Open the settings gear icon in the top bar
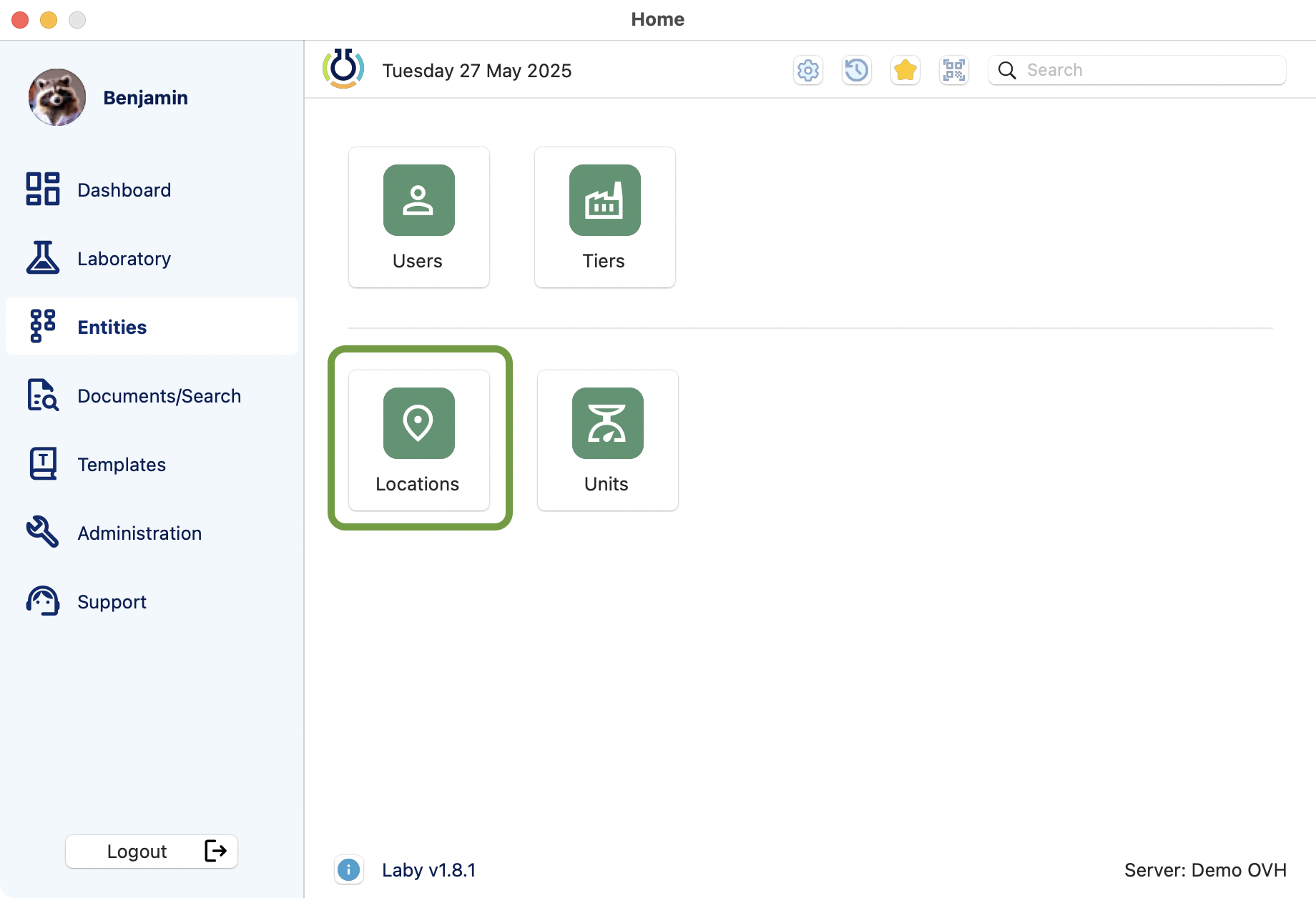Image resolution: width=1316 pixels, height=898 pixels. tap(808, 71)
